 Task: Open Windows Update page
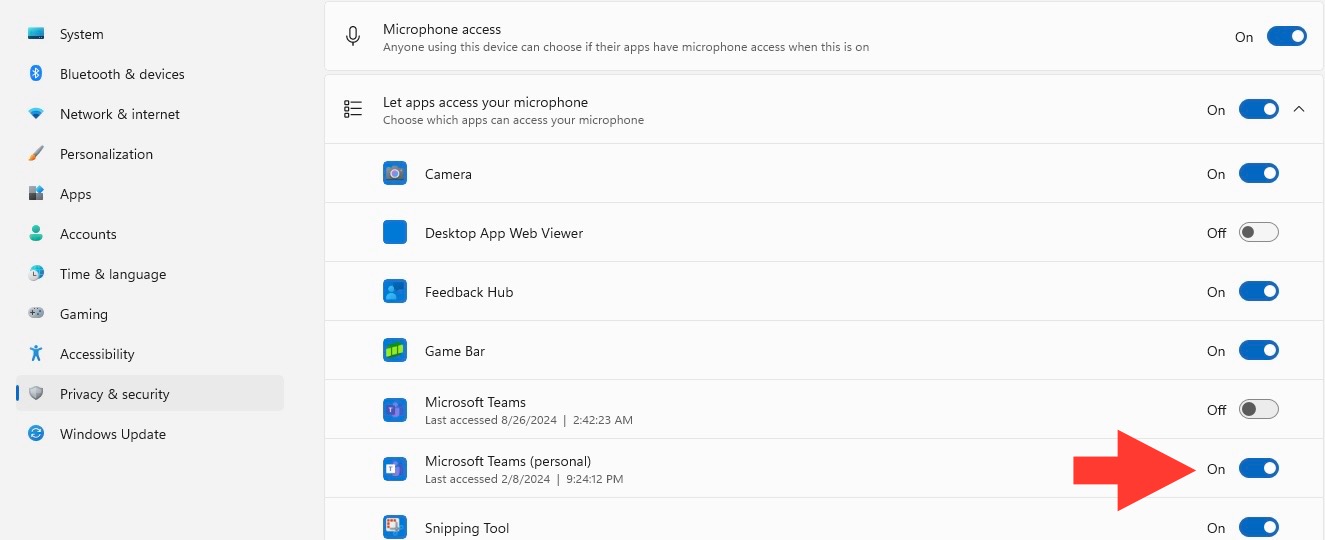150,434
